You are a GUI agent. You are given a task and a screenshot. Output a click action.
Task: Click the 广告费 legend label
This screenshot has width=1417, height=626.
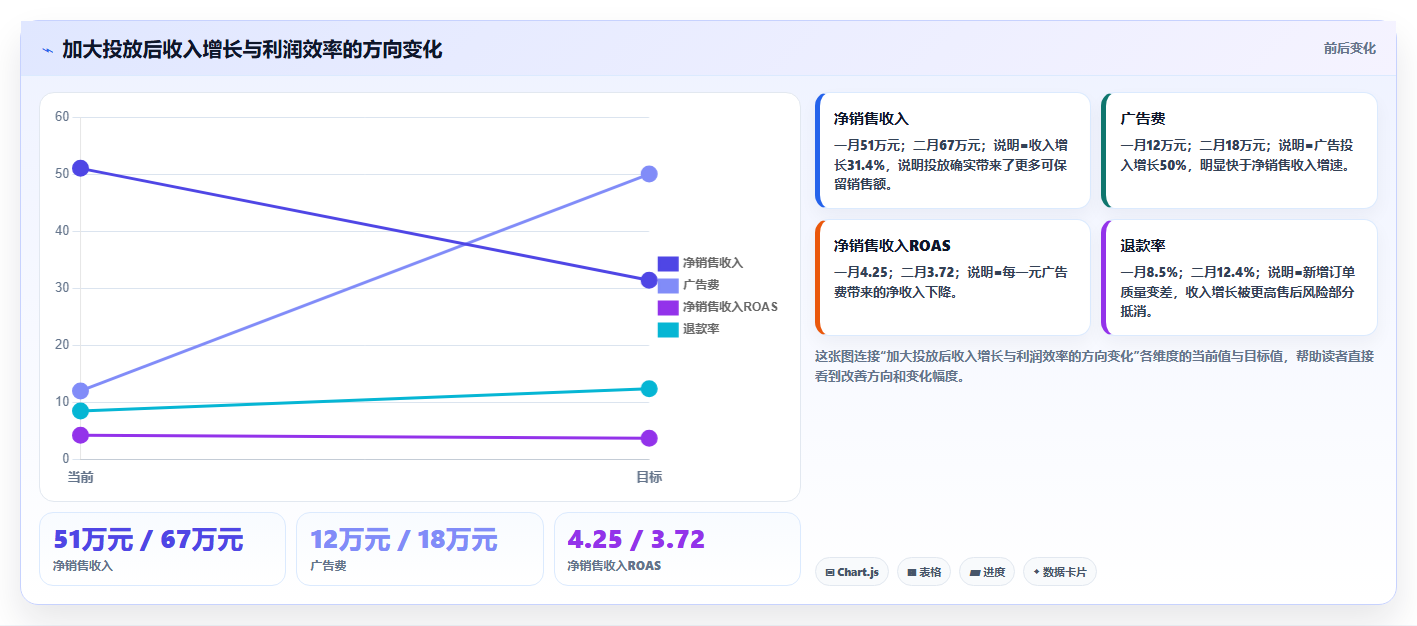(701, 285)
